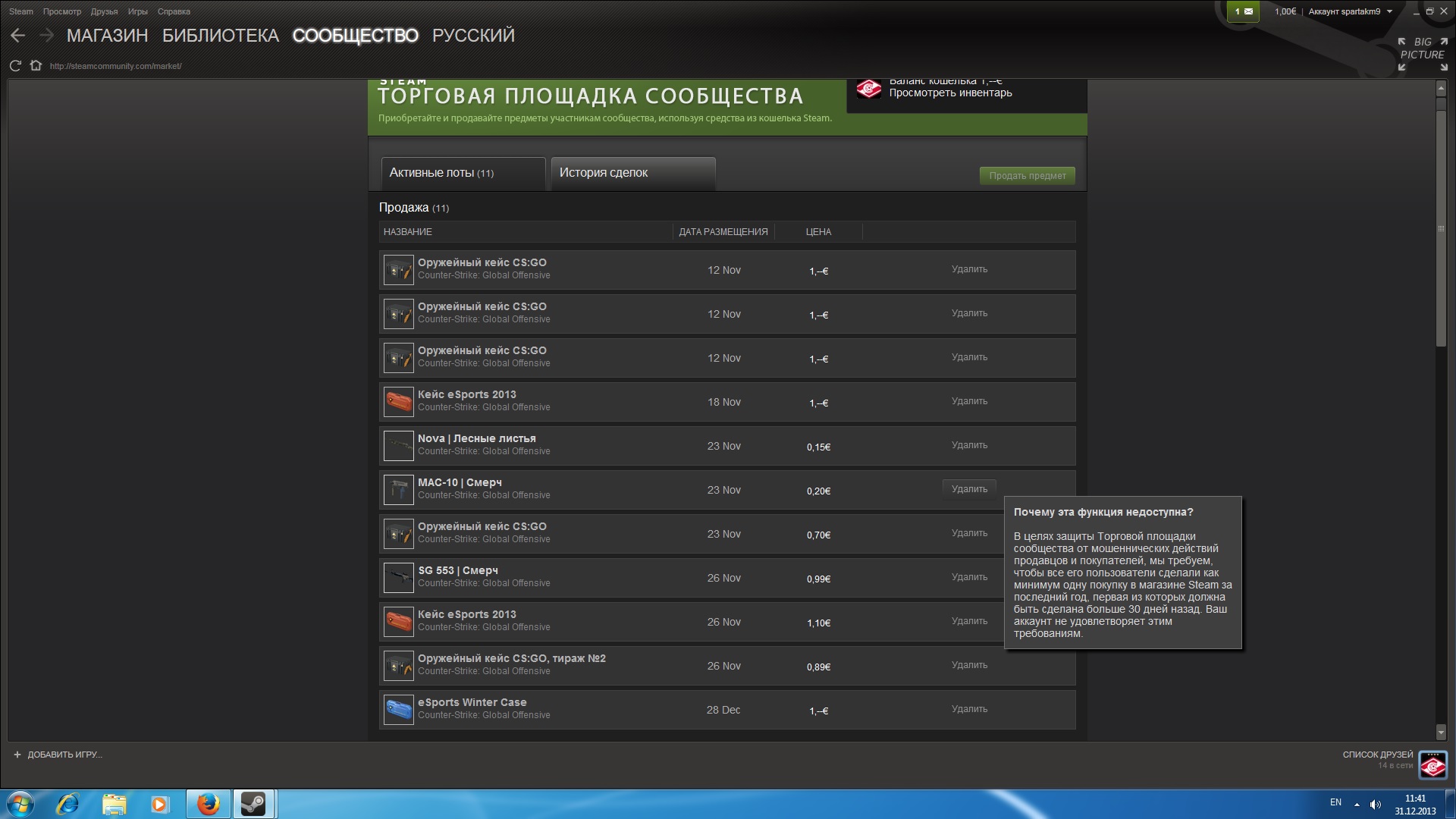Open SG 553 Смерч item thumbnail
This screenshot has width=1456, height=819.
click(398, 578)
